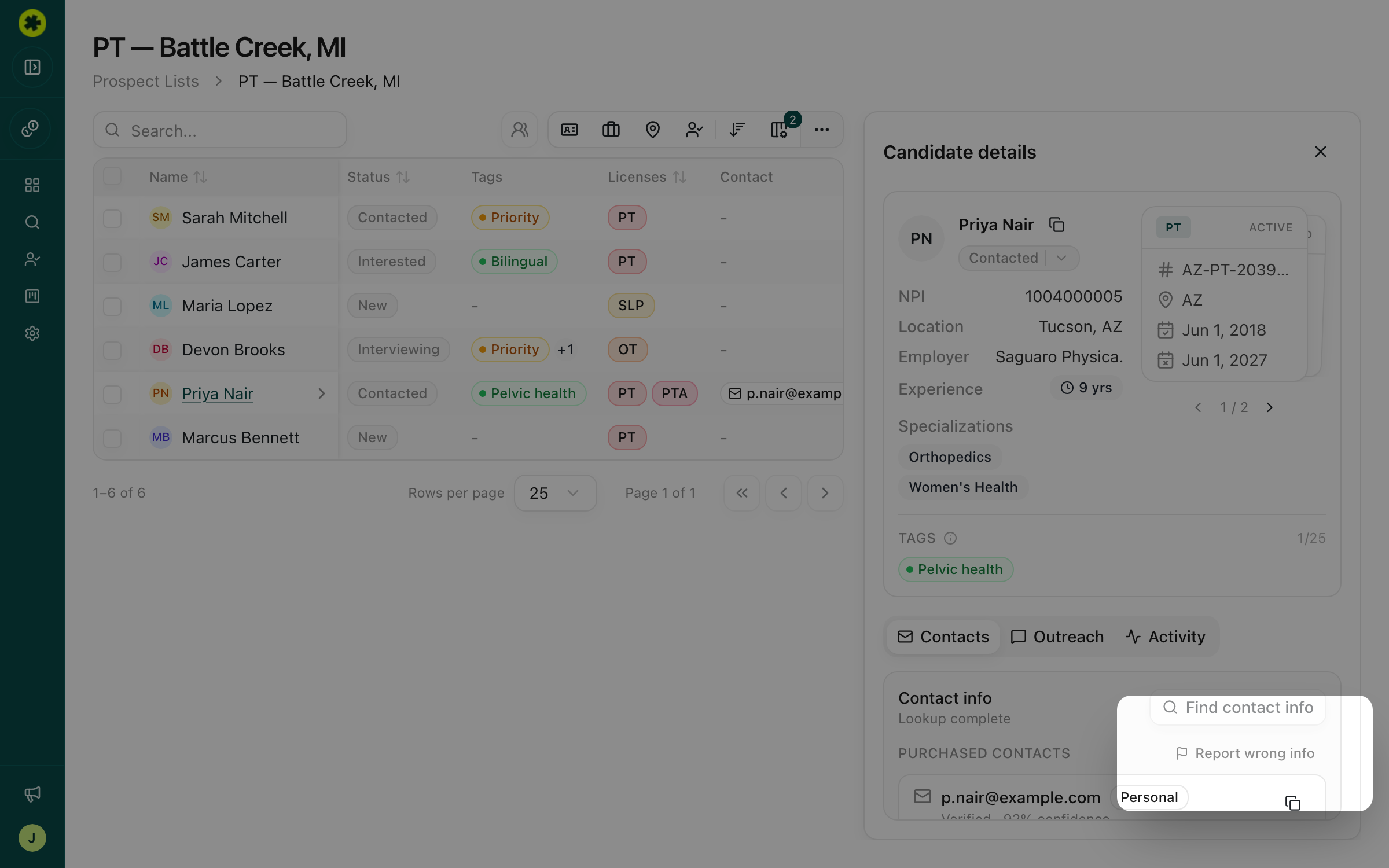Click the location pin filter icon
The image size is (1389, 868).
coord(653,130)
